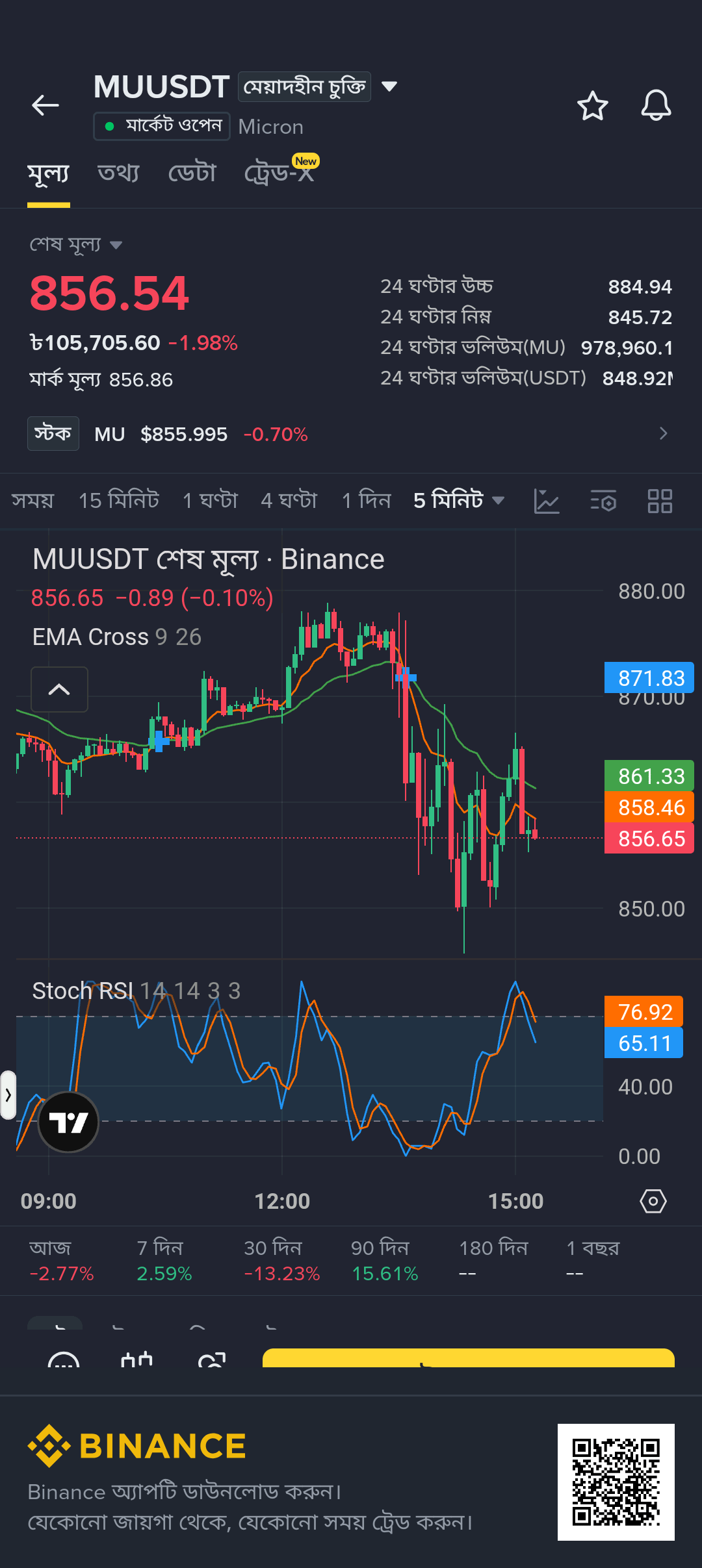
Task: Tap the ৳105,705.60 converted price
Action: point(95,343)
